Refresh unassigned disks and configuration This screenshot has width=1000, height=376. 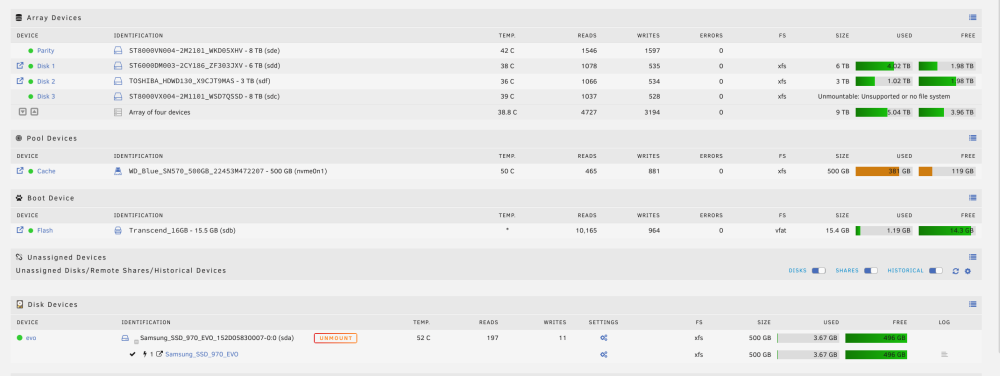(955, 271)
